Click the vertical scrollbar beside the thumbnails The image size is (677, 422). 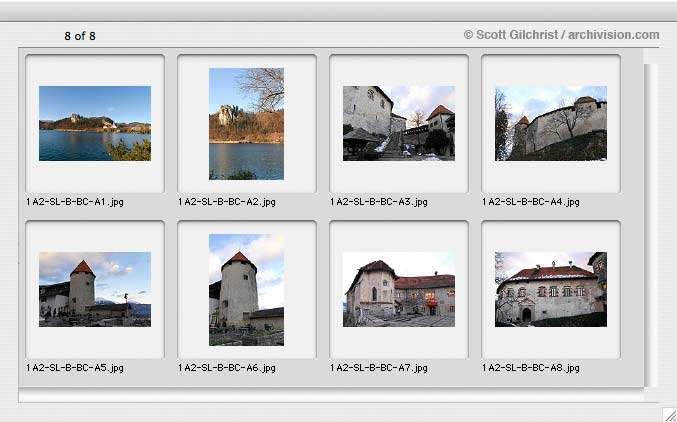point(650,225)
